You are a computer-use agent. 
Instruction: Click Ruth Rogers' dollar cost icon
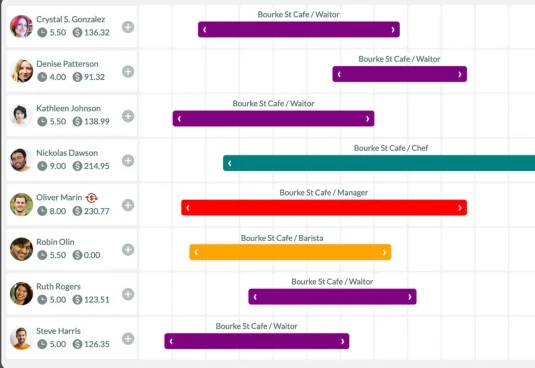tap(77, 300)
